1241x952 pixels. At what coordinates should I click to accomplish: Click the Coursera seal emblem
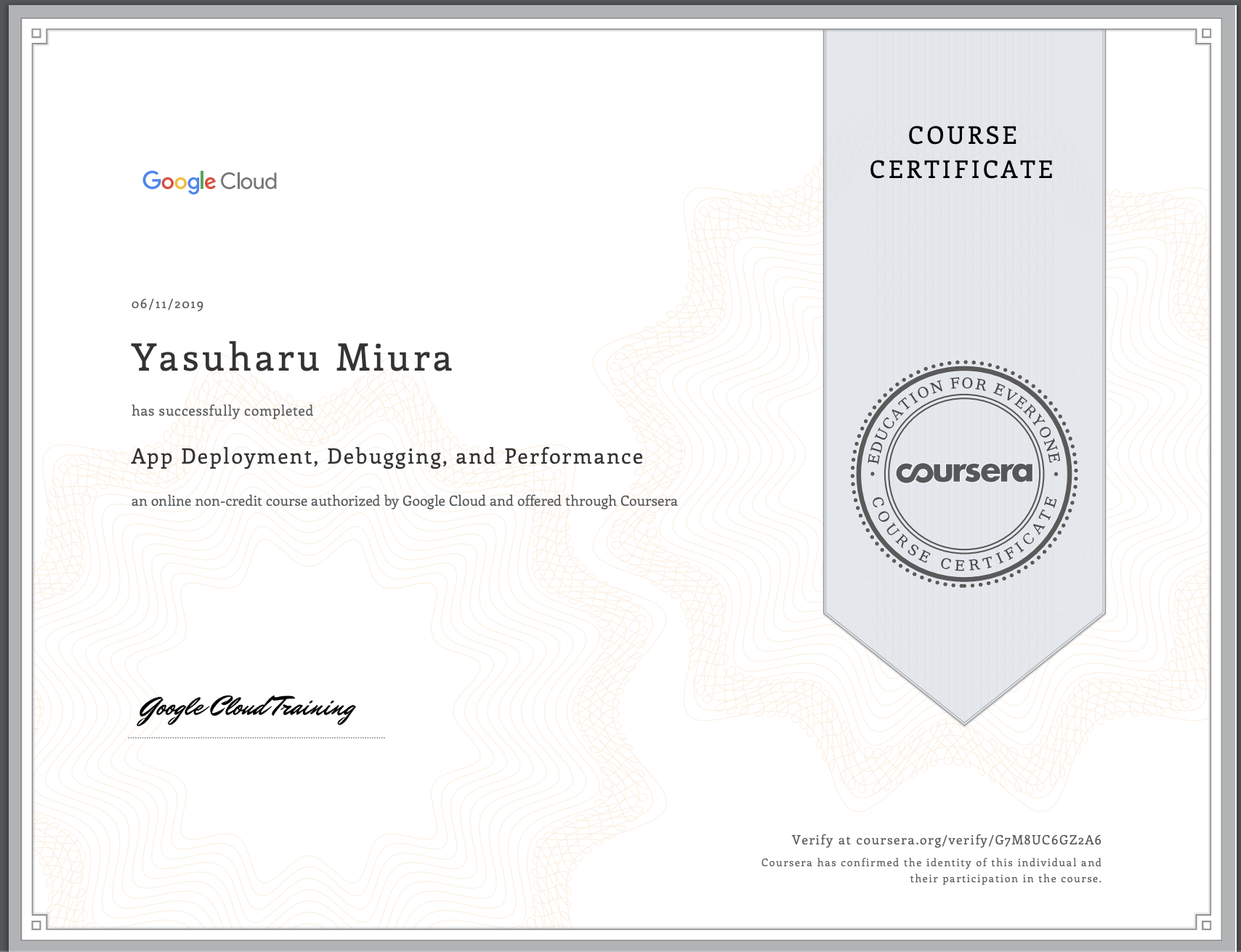tap(963, 473)
